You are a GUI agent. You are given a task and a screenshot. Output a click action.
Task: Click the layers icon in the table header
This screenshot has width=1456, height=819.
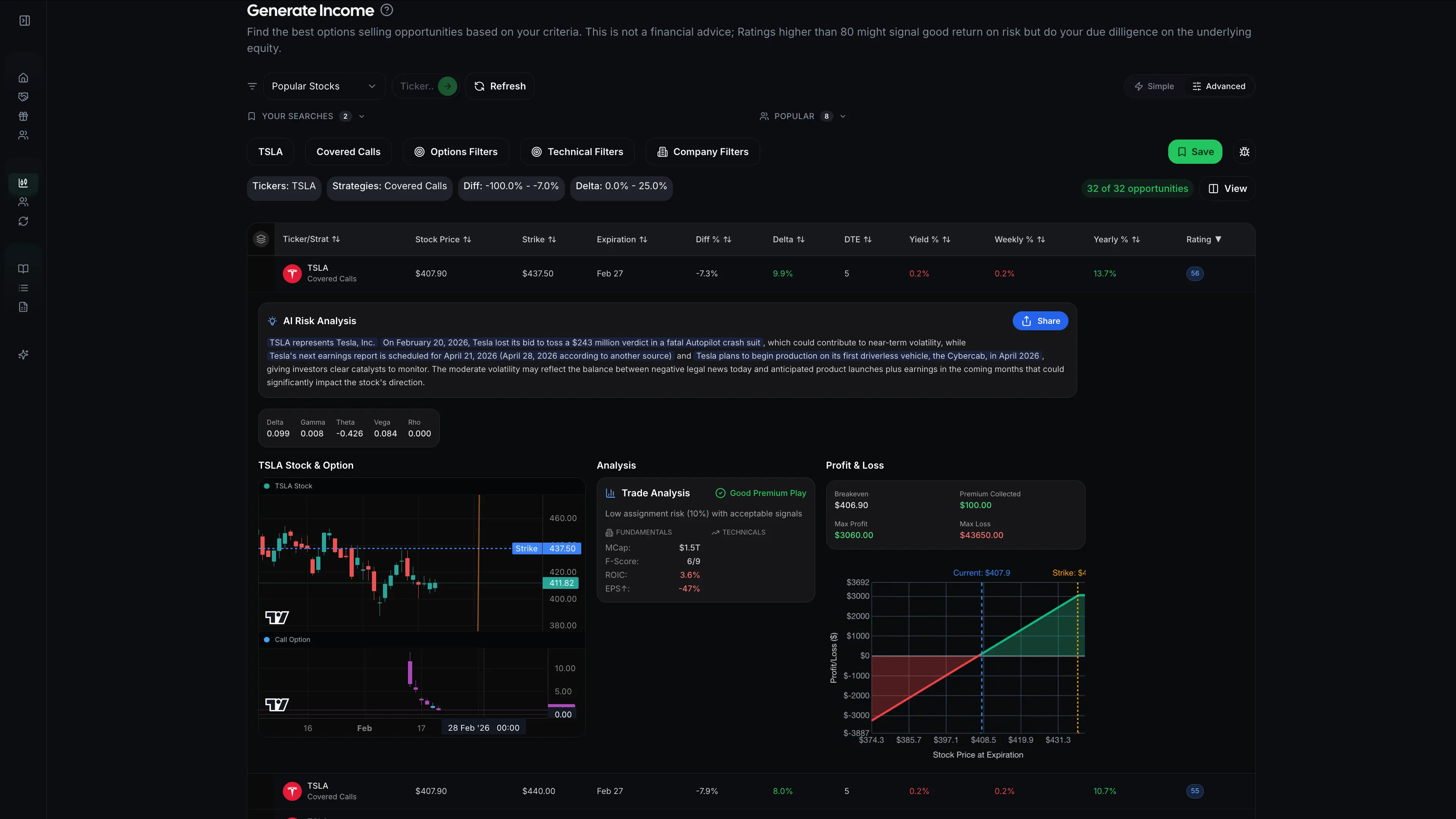[261, 239]
